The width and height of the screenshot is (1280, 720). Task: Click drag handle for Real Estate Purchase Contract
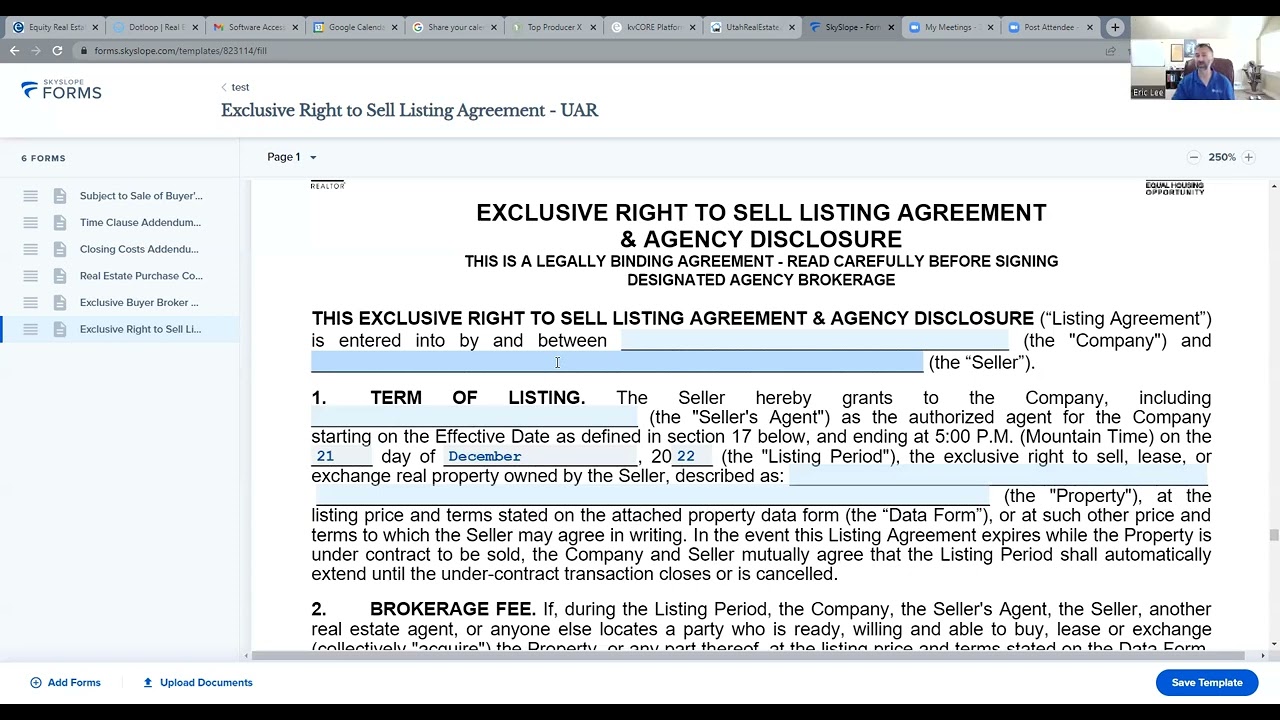30,276
